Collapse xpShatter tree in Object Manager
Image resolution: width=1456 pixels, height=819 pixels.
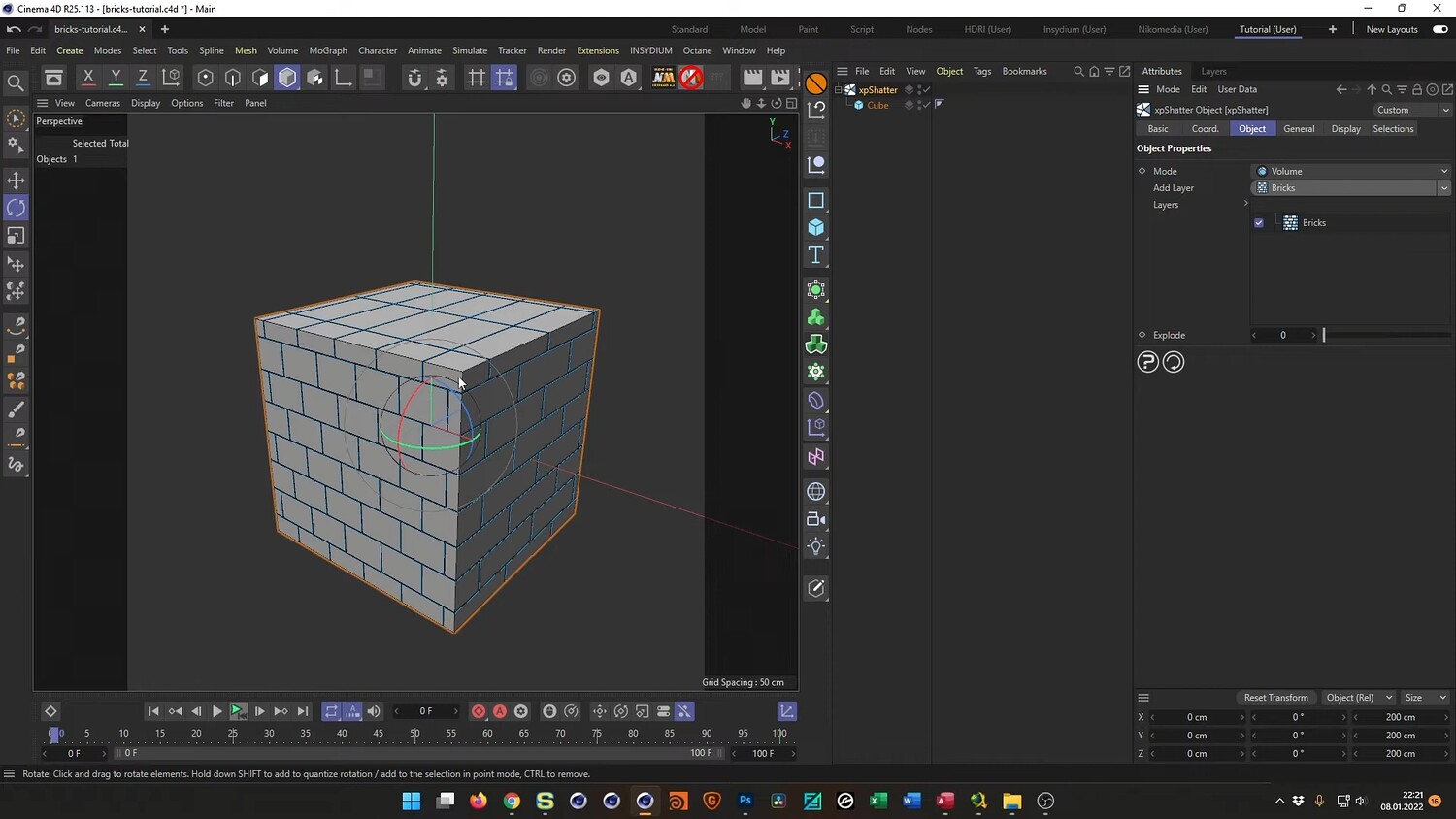click(x=839, y=90)
